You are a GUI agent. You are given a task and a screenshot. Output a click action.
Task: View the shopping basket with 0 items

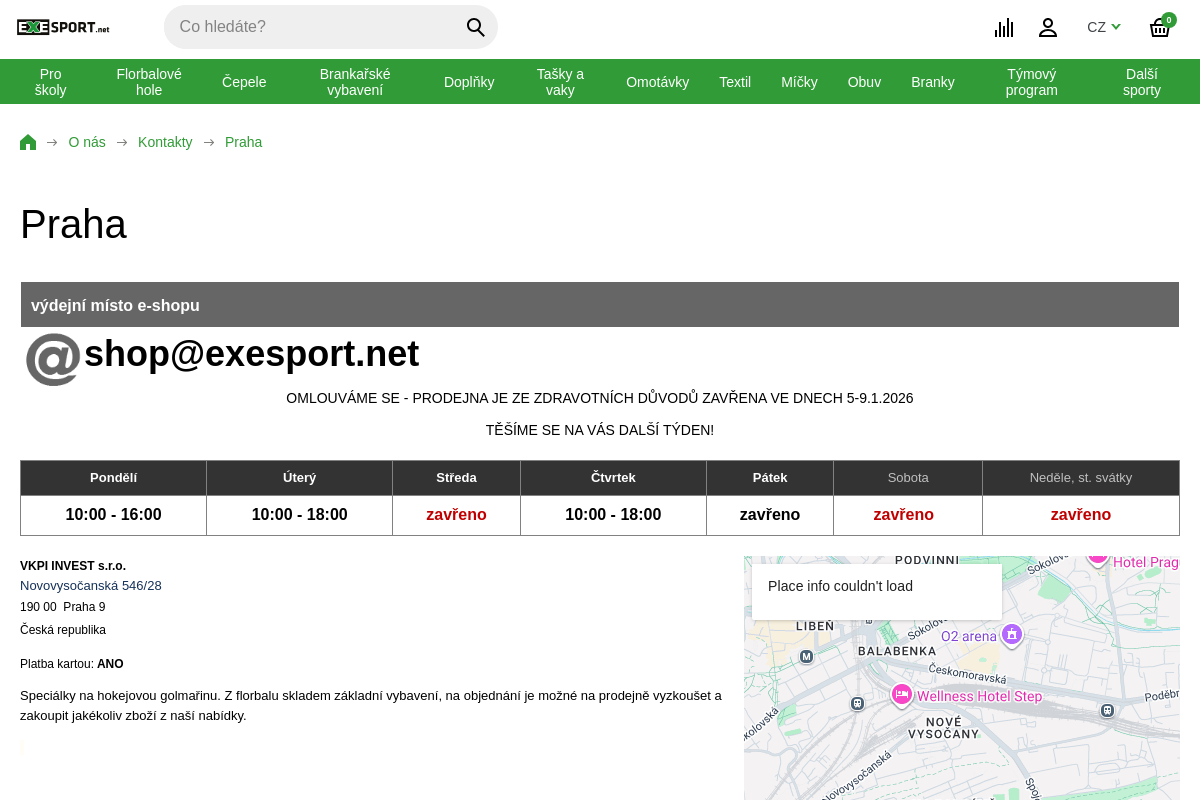coord(1159,27)
